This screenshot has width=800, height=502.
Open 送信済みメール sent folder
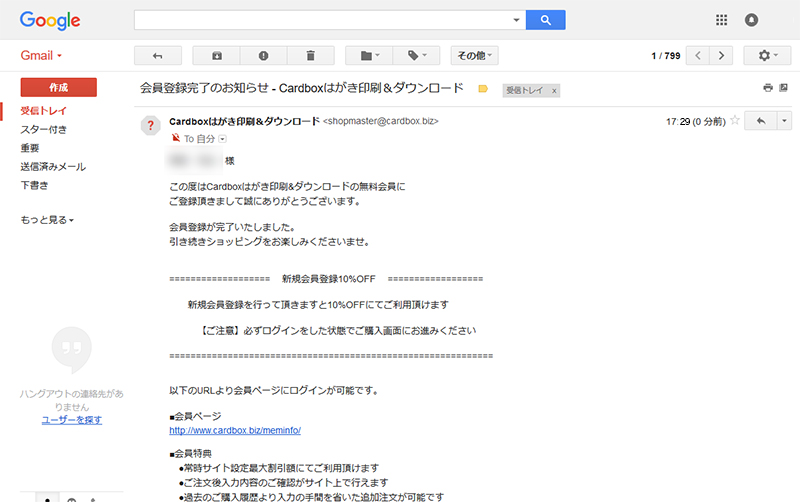click(53, 167)
